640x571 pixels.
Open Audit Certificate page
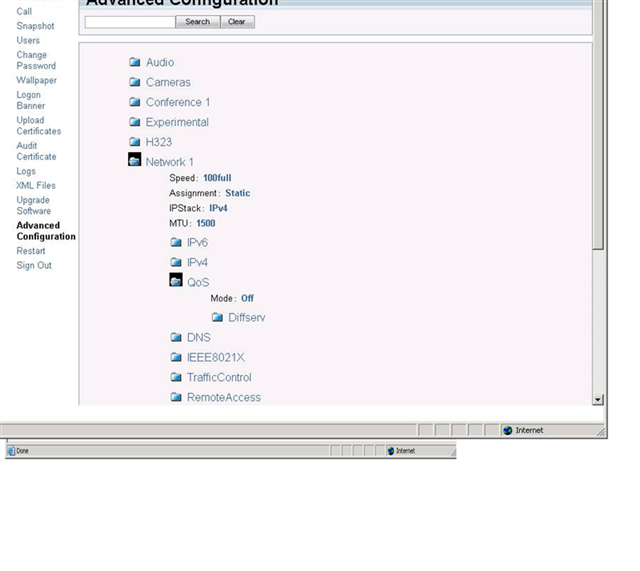click(36, 151)
